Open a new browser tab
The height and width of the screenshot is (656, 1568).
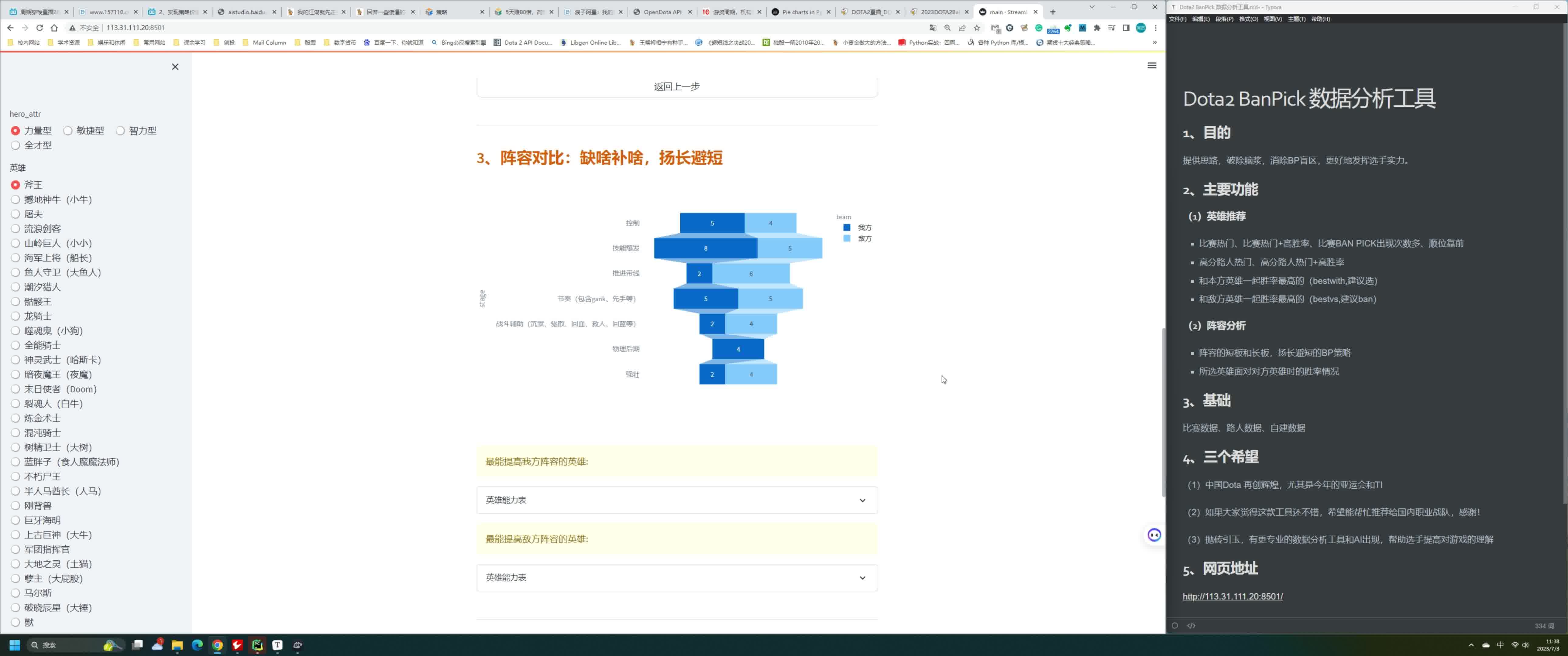tap(1052, 12)
